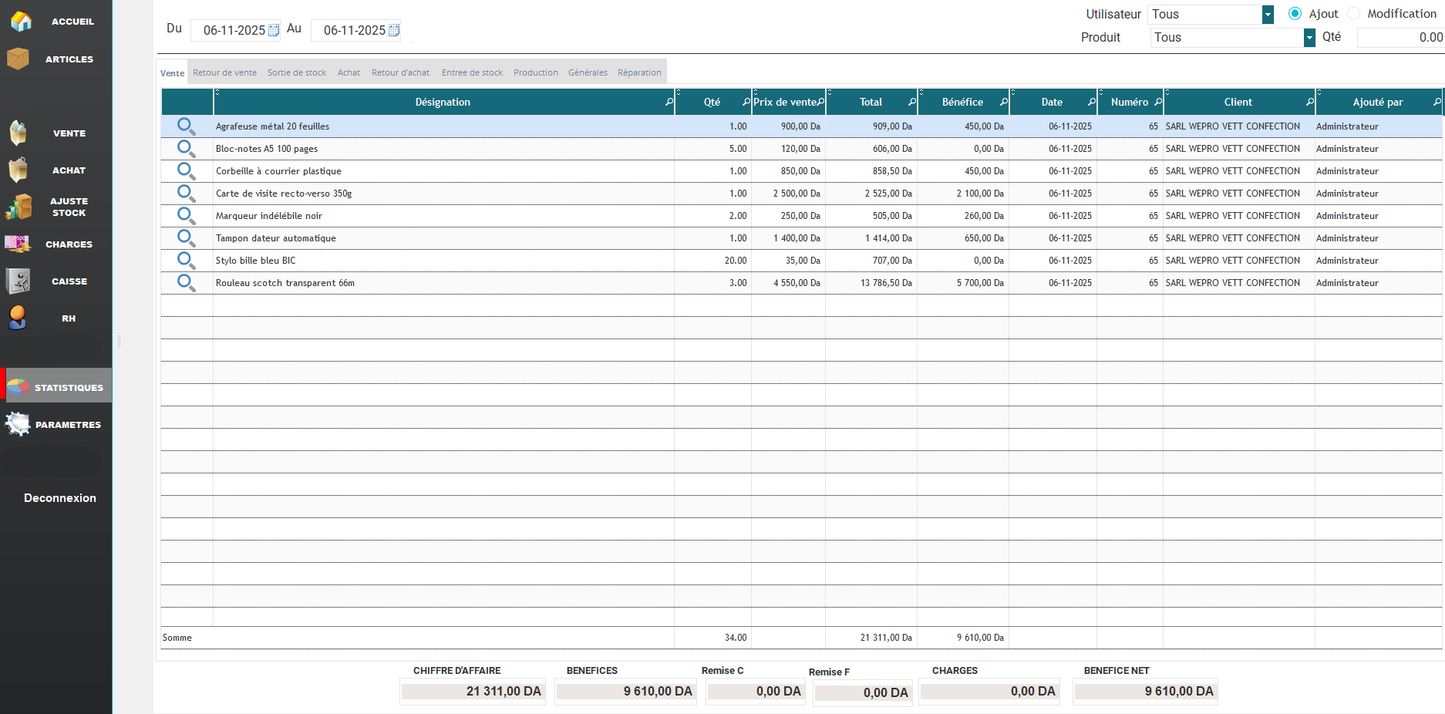Click the calendar icon in Du date field

pos(274,31)
